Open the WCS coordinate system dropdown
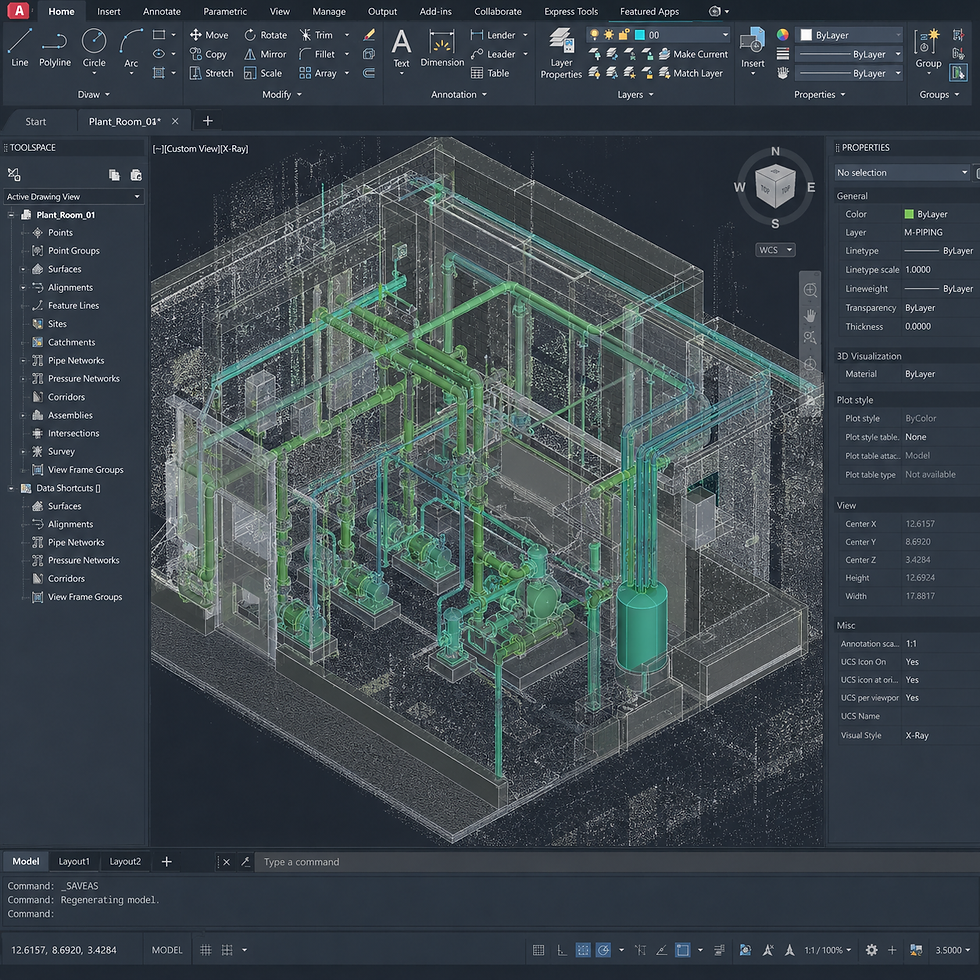This screenshot has height=980, width=980. [776, 250]
